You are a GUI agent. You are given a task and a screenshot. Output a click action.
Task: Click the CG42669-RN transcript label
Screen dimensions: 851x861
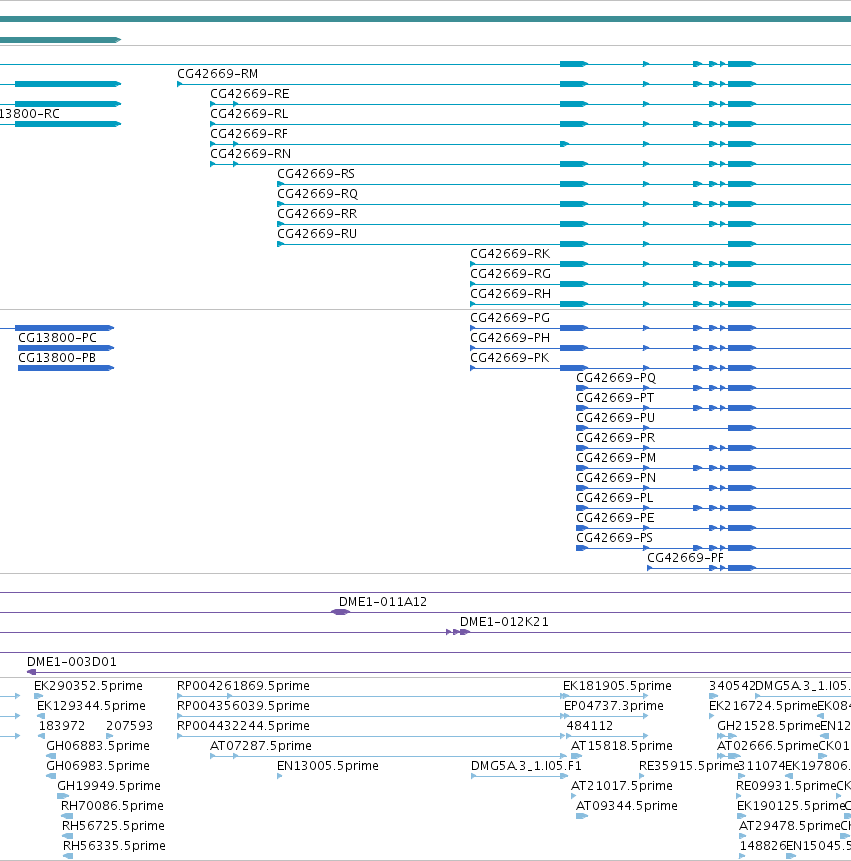[x=250, y=154]
